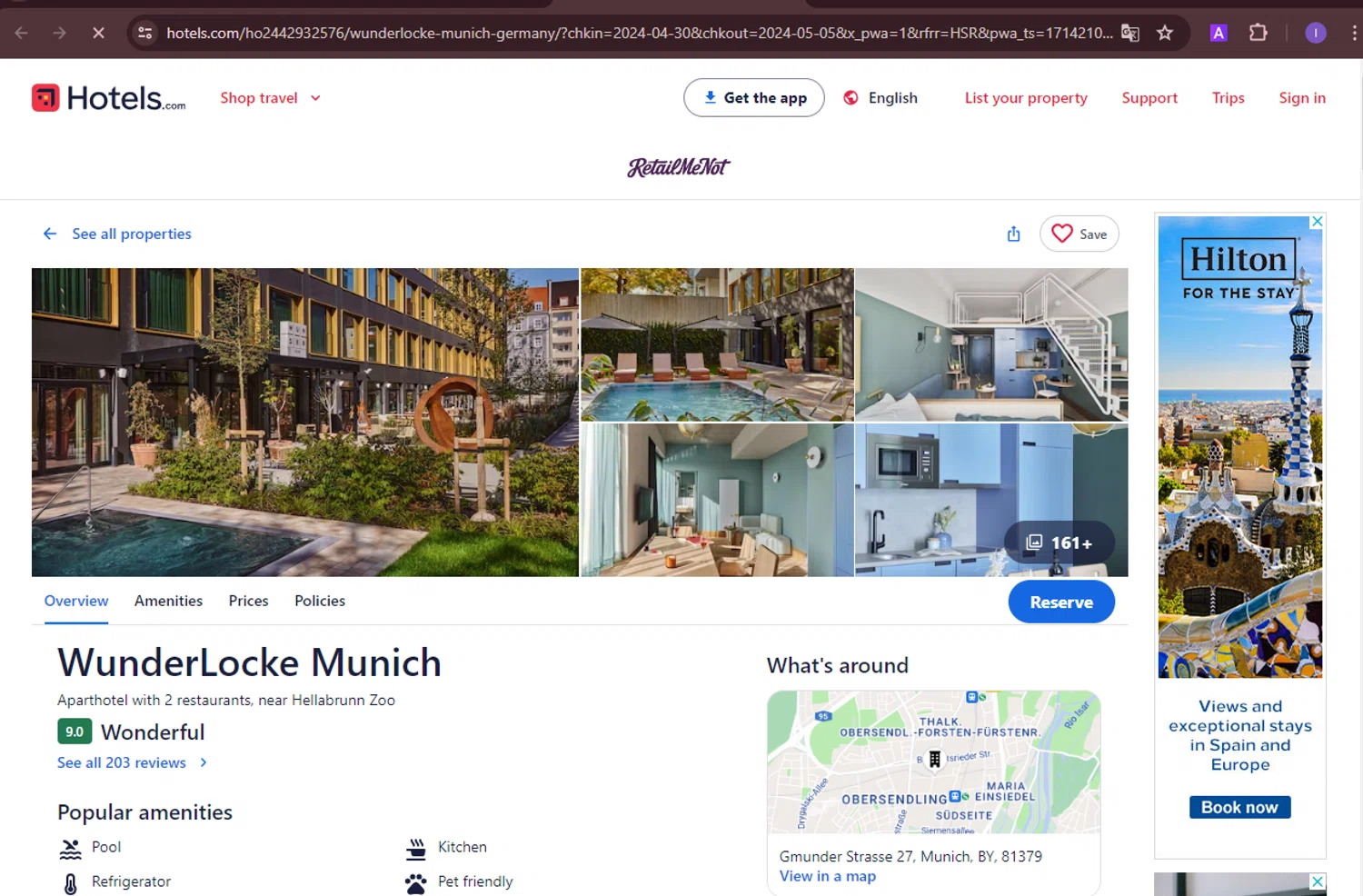Click the share icon beside Save
Viewport: 1363px width, 896px height.
coord(1014,234)
